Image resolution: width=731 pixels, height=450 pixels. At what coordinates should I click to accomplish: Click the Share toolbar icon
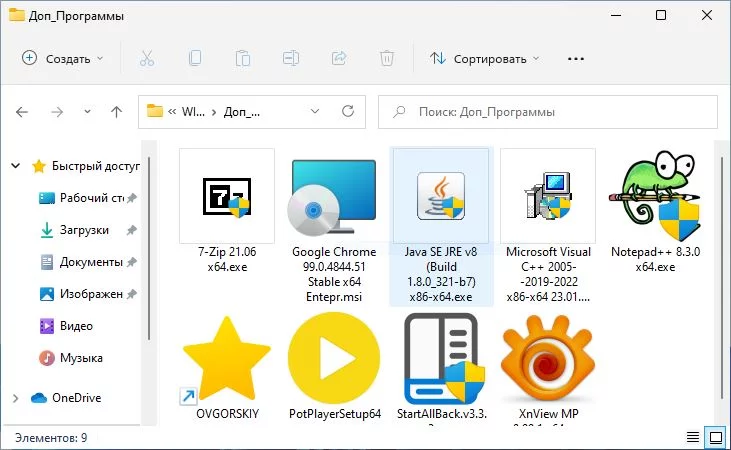339,58
